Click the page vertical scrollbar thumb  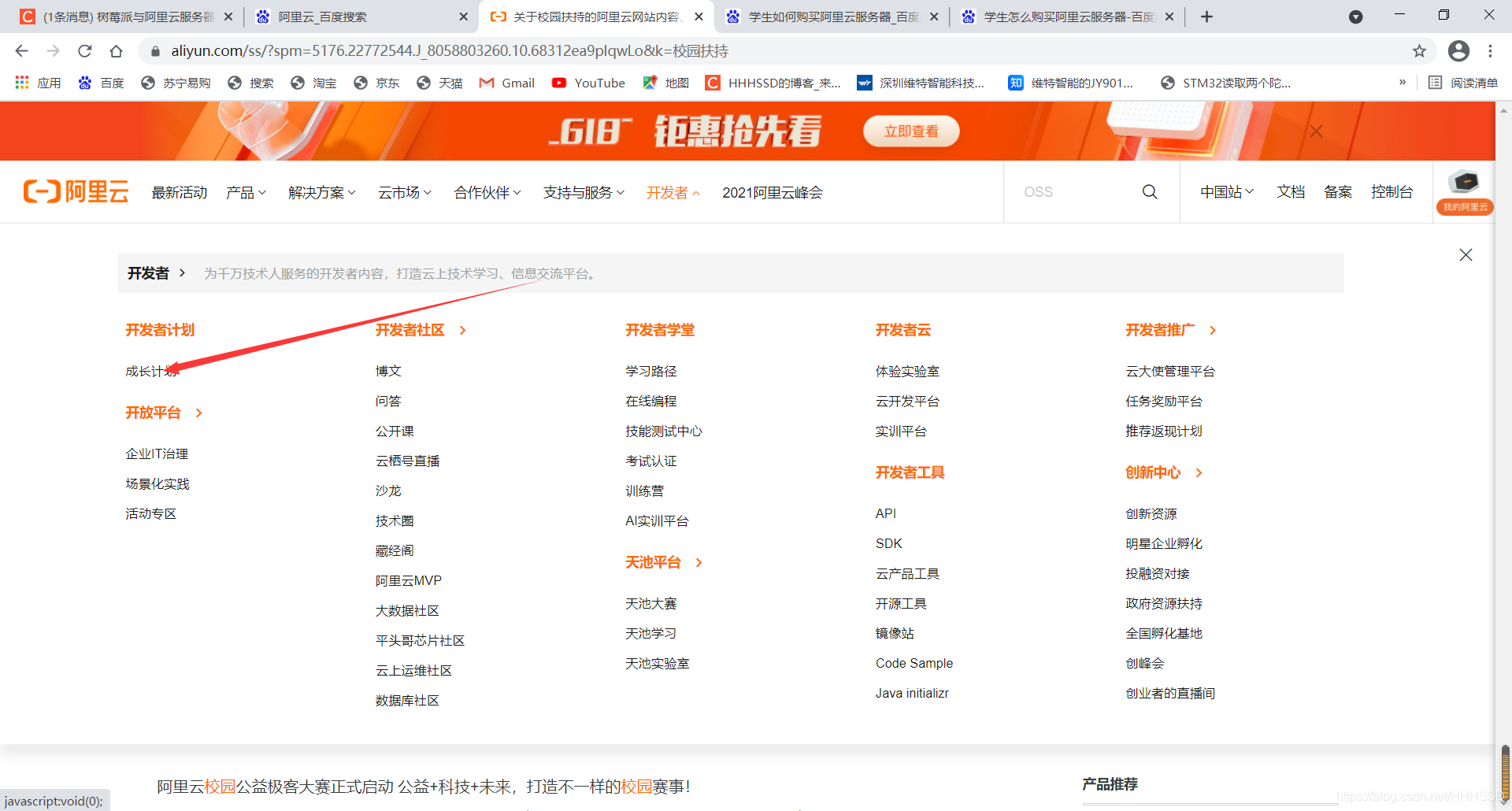[1505, 773]
